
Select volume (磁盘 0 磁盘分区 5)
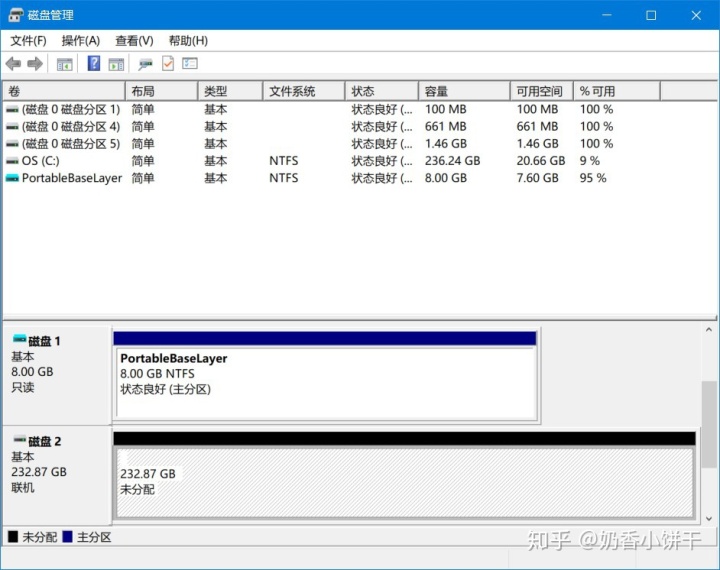[x=71, y=144]
